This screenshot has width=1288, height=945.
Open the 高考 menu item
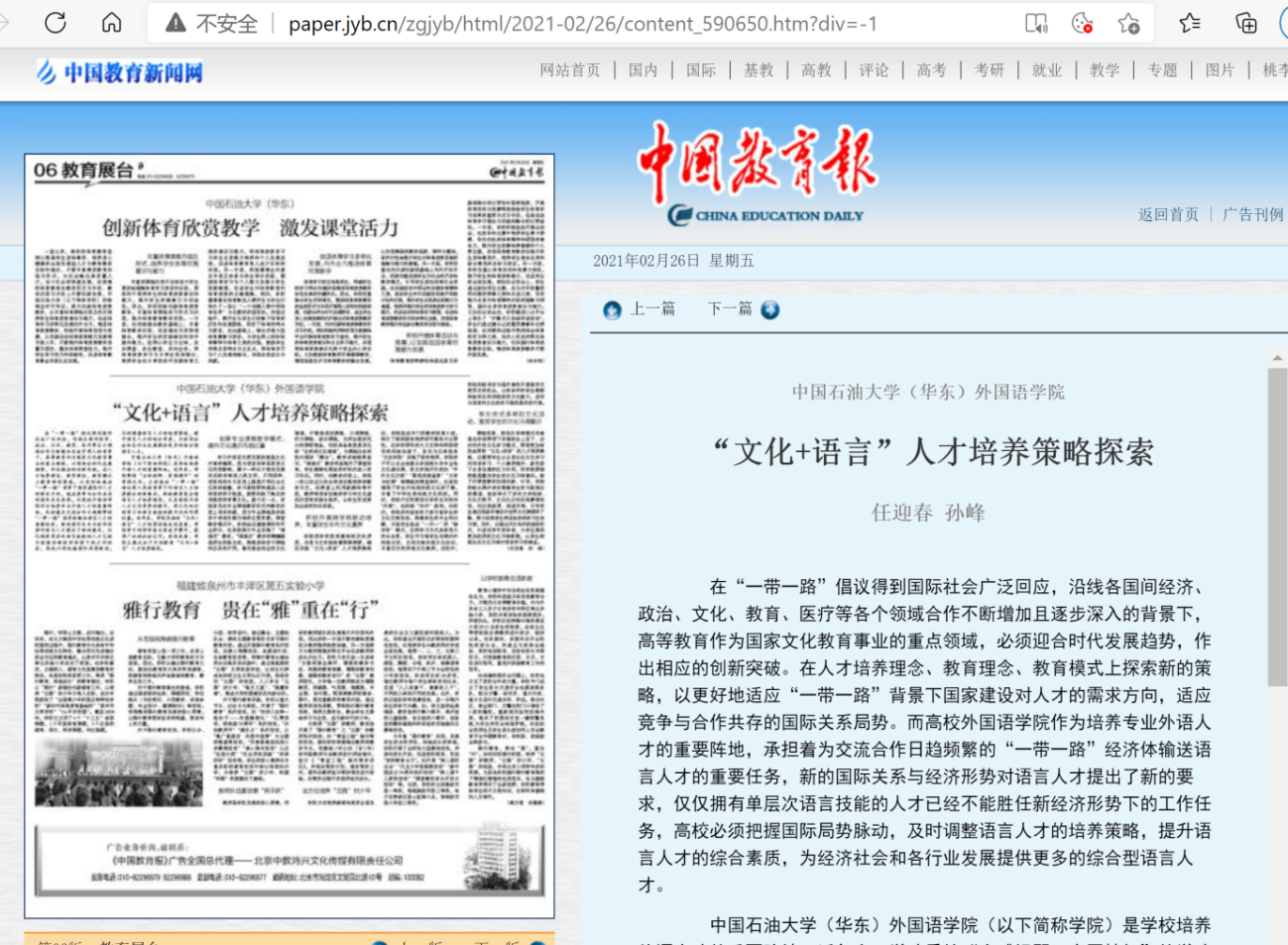click(x=931, y=70)
